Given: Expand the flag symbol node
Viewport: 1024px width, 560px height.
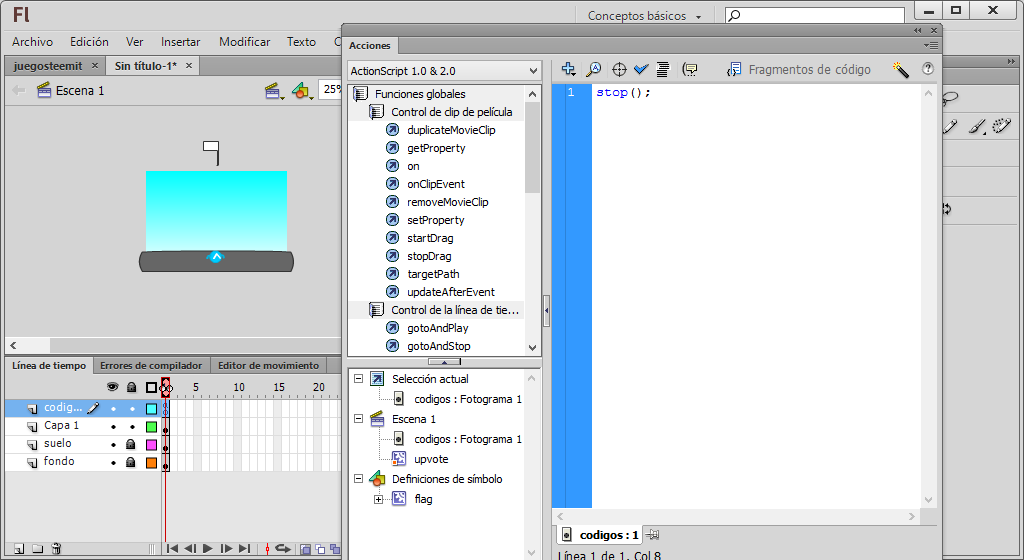Looking at the screenshot, I should [378, 499].
